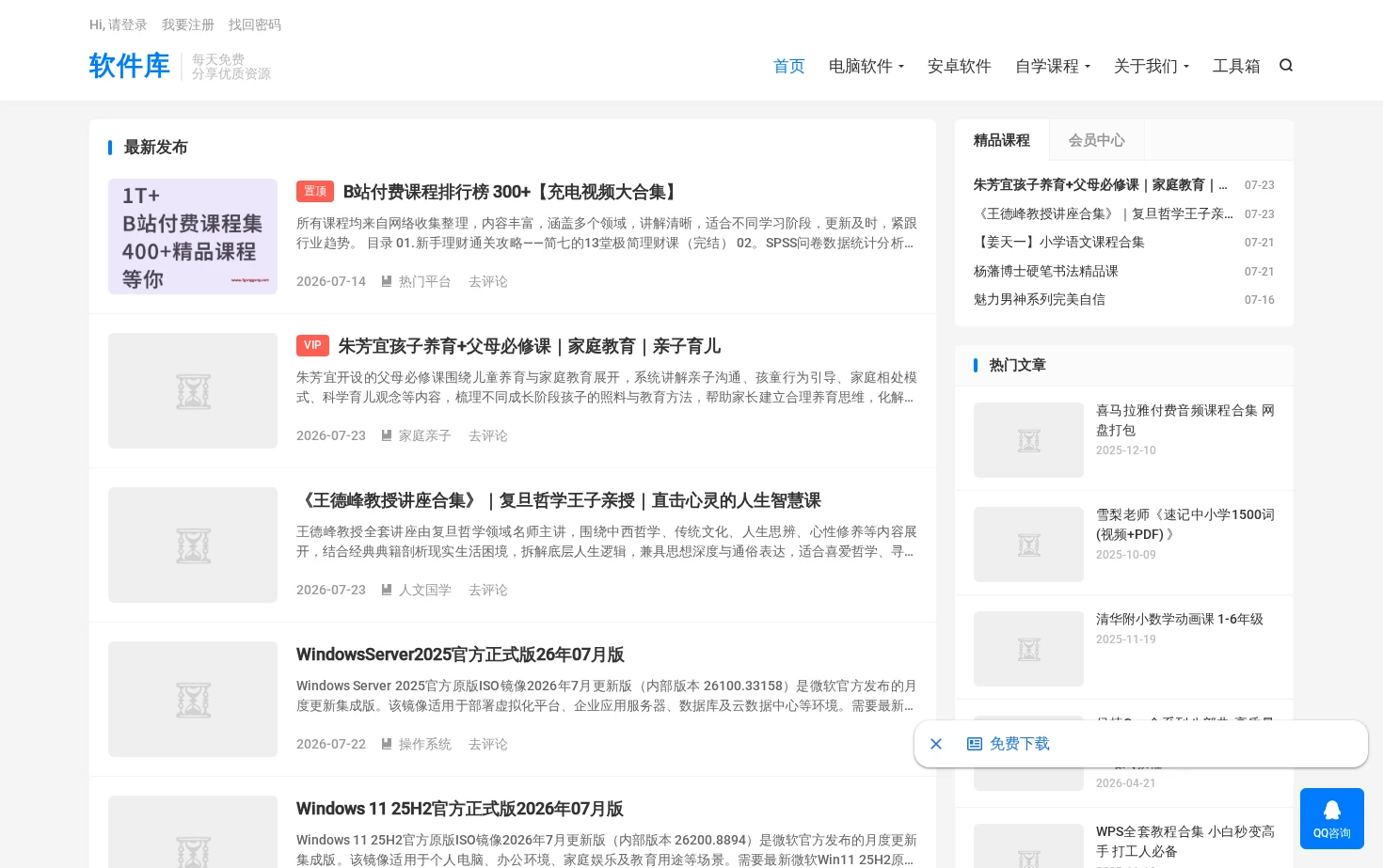Open sidebar course 杨藩博士硬笔书法精品课
Viewport: 1383px width, 868px height.
click(x=1046, y=271)
